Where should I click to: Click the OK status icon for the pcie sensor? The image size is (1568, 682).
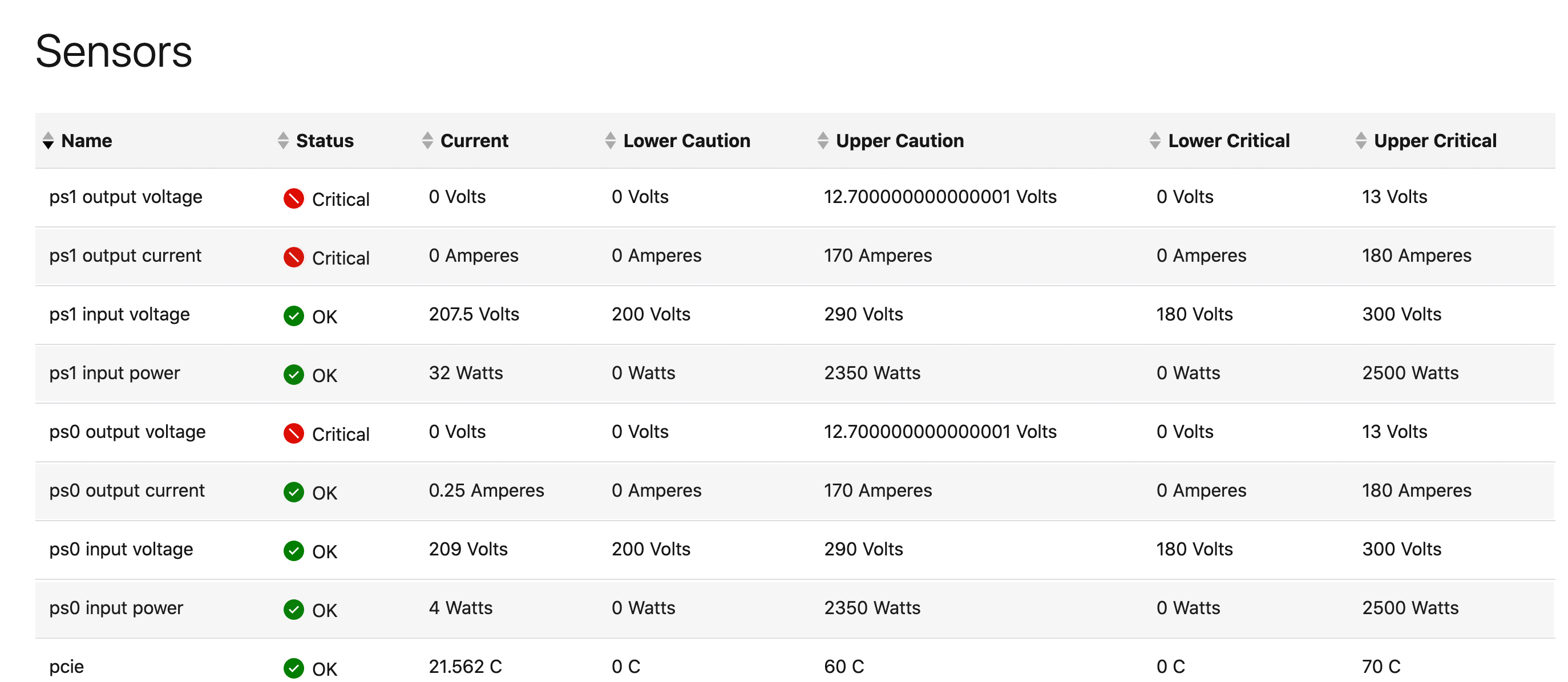pyautogui.click(x=293, y=668)
